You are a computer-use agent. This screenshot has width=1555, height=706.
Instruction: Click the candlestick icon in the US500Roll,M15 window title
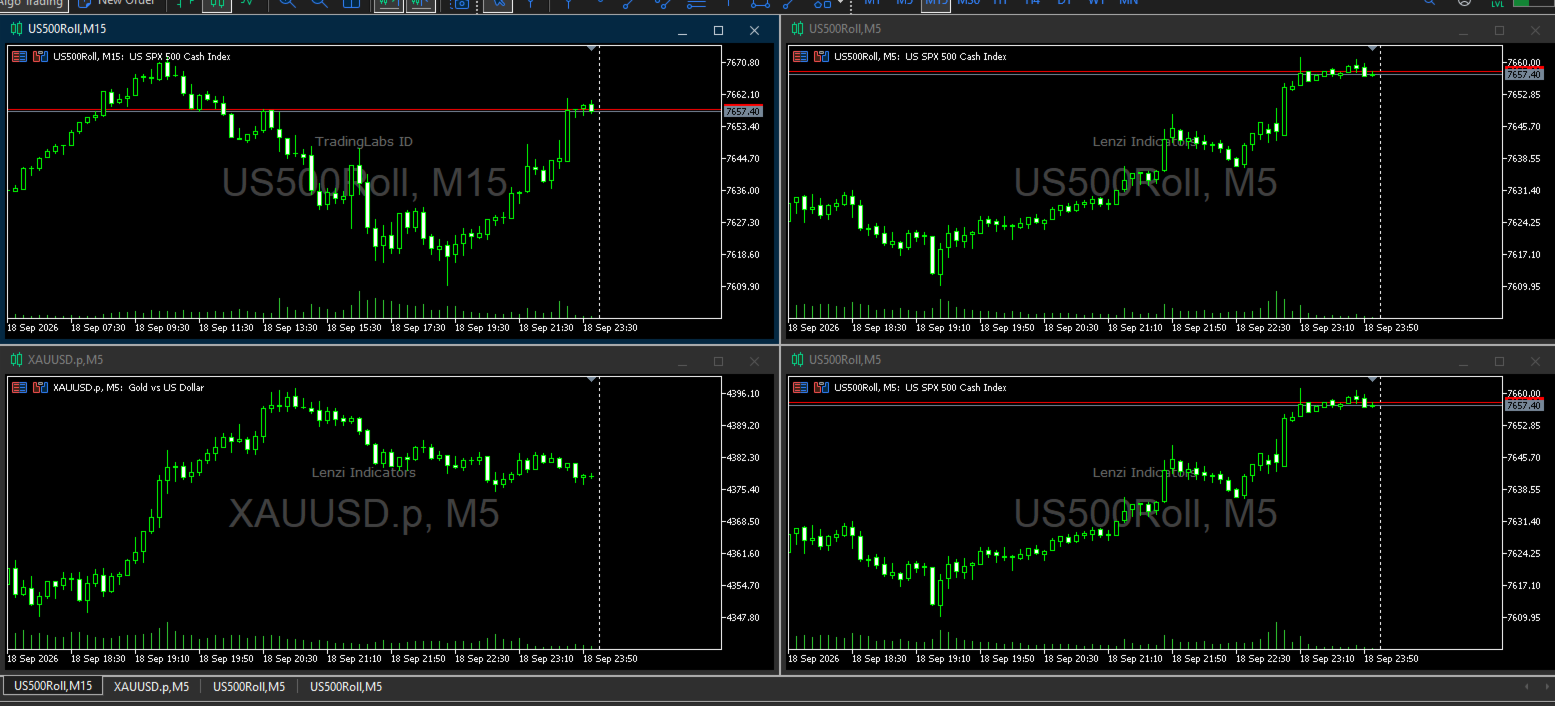(x=16, y=29)
